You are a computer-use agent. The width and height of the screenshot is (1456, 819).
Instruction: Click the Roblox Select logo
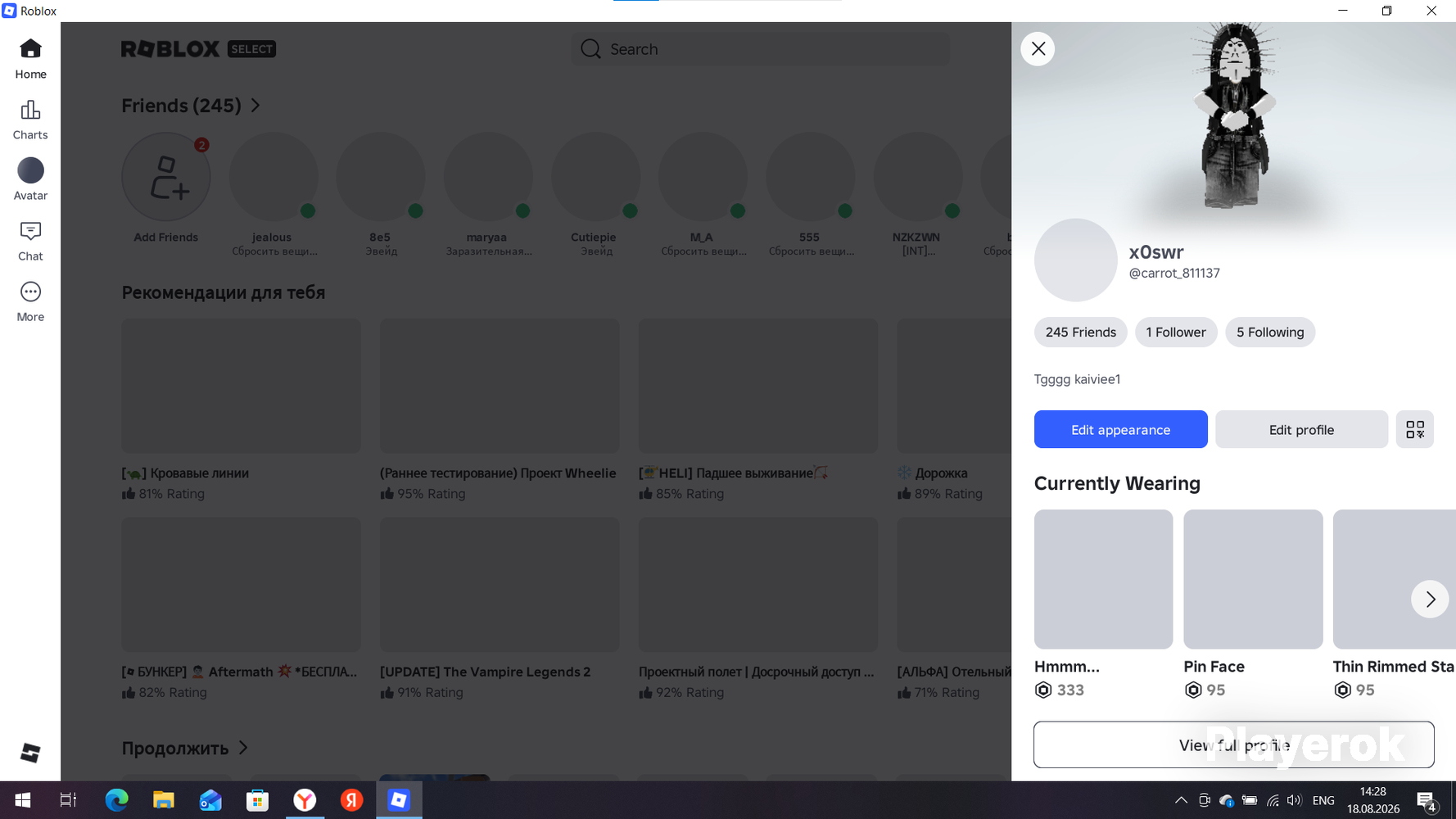click(198, 49)
